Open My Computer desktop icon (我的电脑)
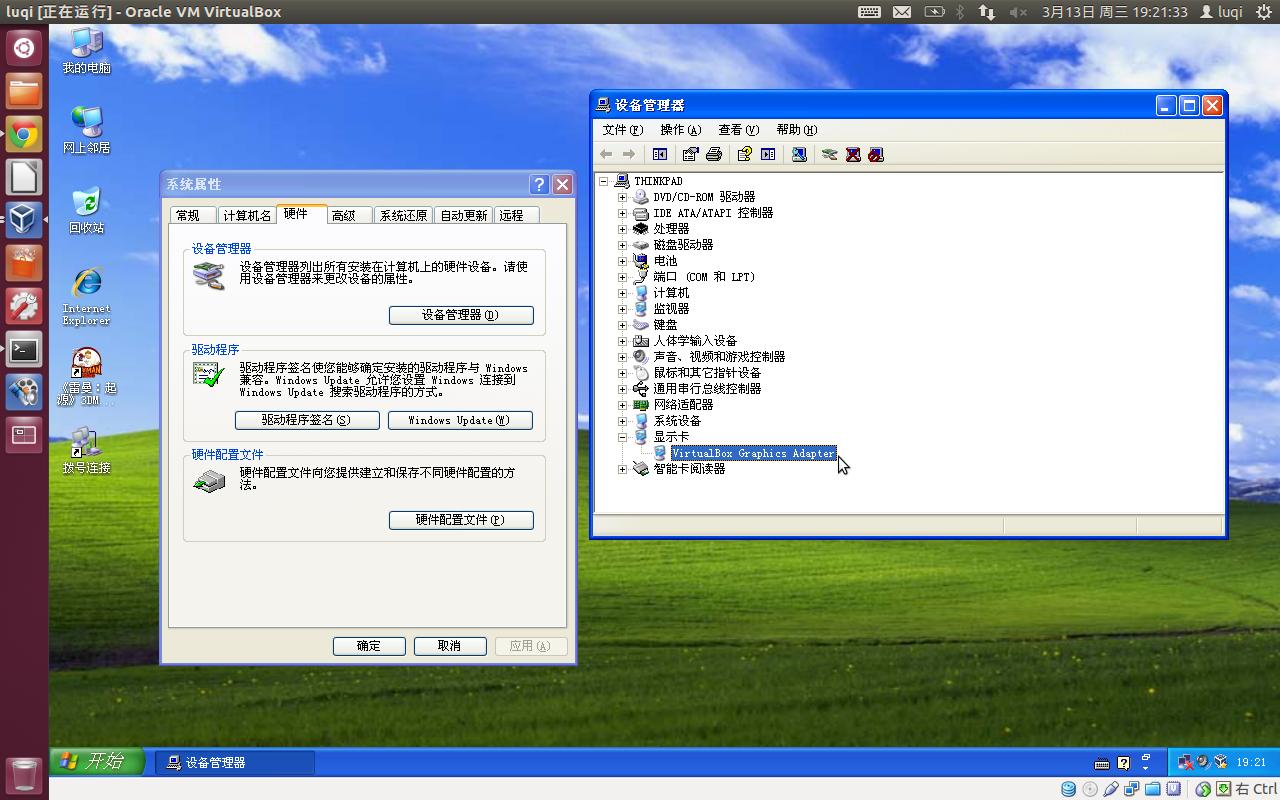 [87, 50]
